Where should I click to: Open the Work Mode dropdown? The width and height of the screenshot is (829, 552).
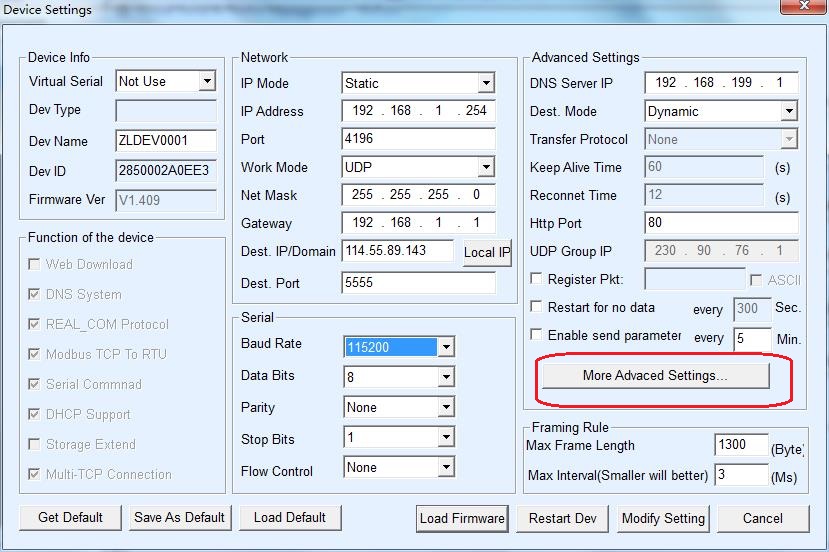(x=486, y=167)
